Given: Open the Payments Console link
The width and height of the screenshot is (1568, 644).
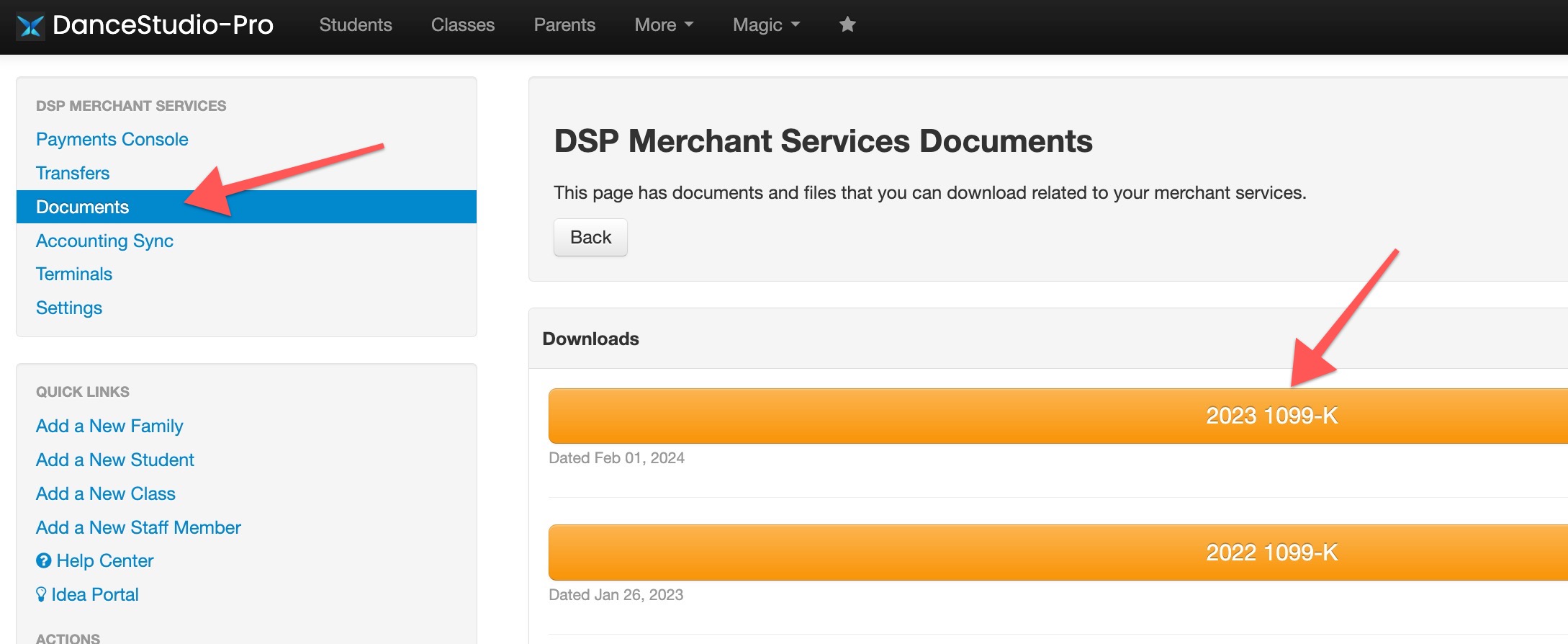Looking at the screenshot, I should point(112,139).
